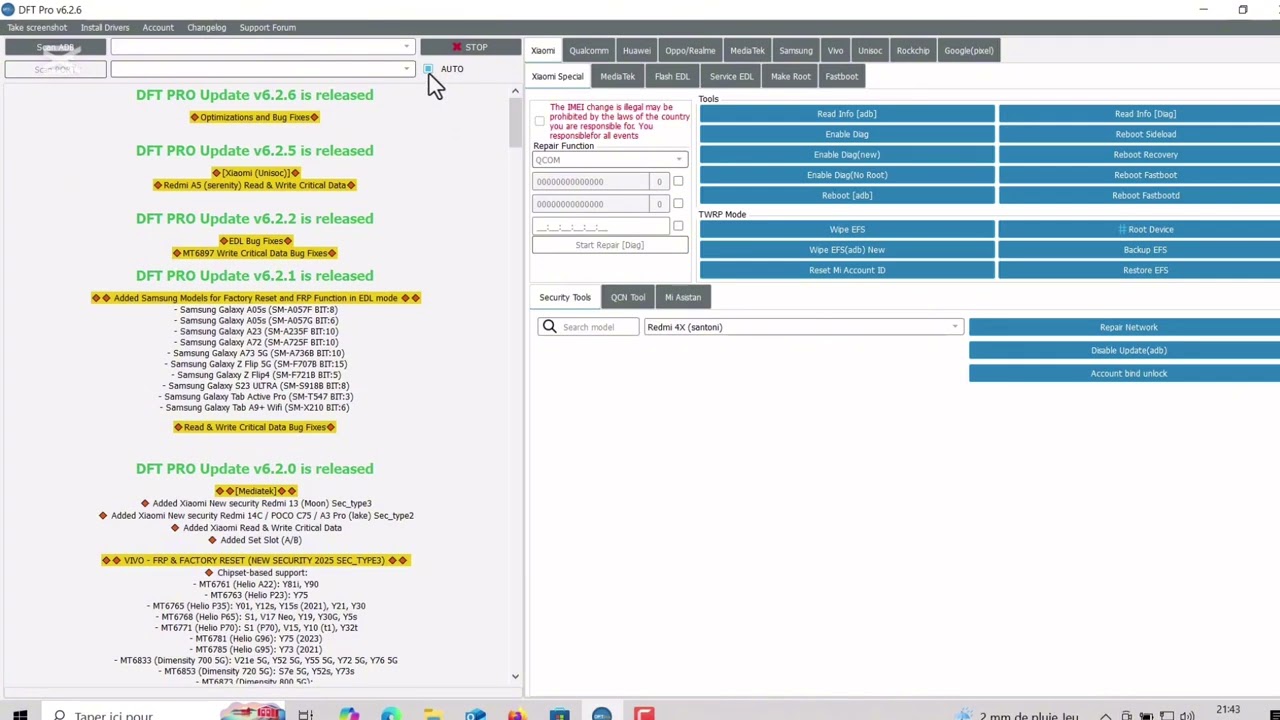
Task: Click the Wipe EFS button
Action: point(847,229)
